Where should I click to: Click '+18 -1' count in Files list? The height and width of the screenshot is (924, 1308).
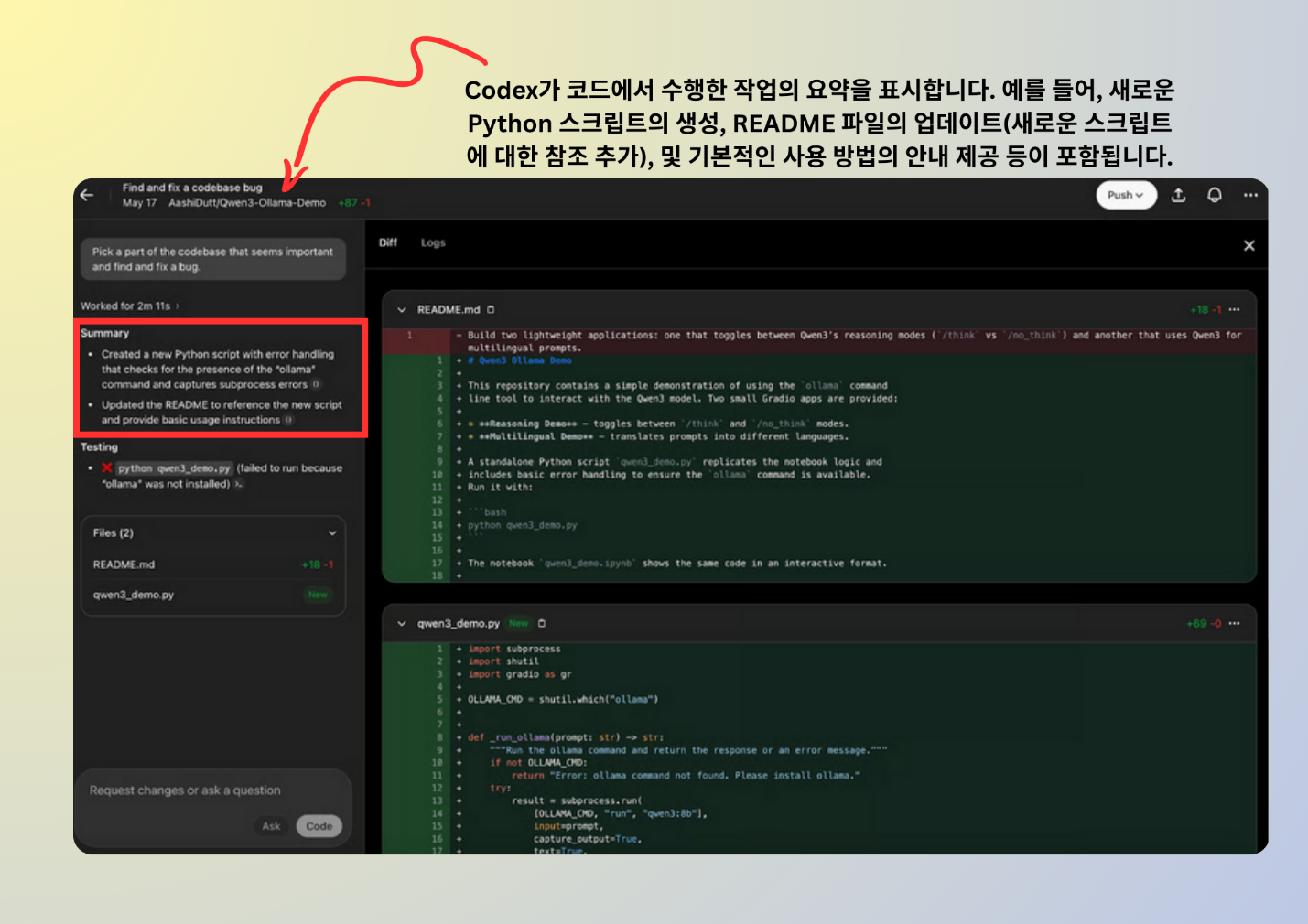click(x=318, y=564)
